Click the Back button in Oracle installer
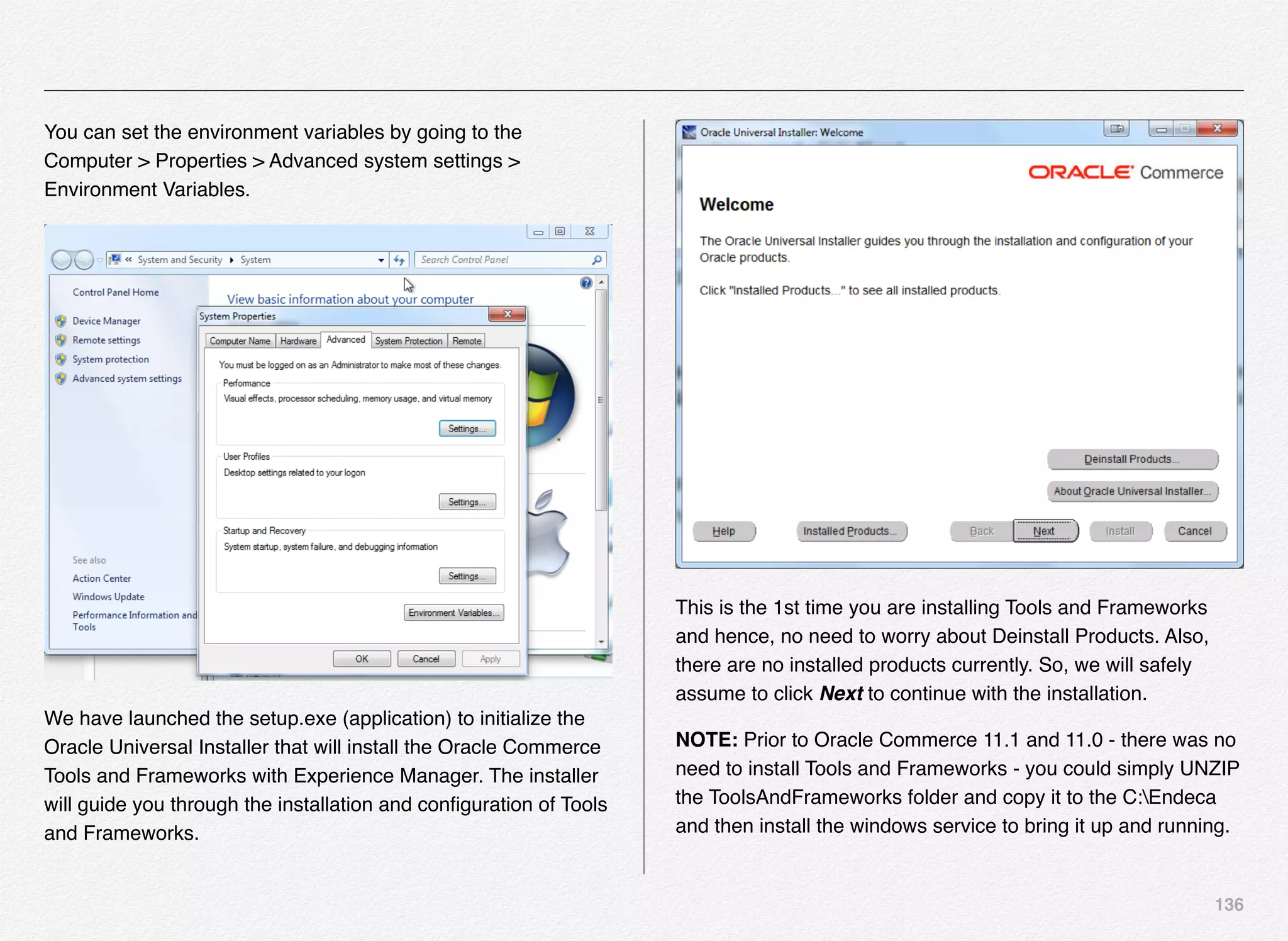This screenshot has width=1288, height=941. point(982,532)
